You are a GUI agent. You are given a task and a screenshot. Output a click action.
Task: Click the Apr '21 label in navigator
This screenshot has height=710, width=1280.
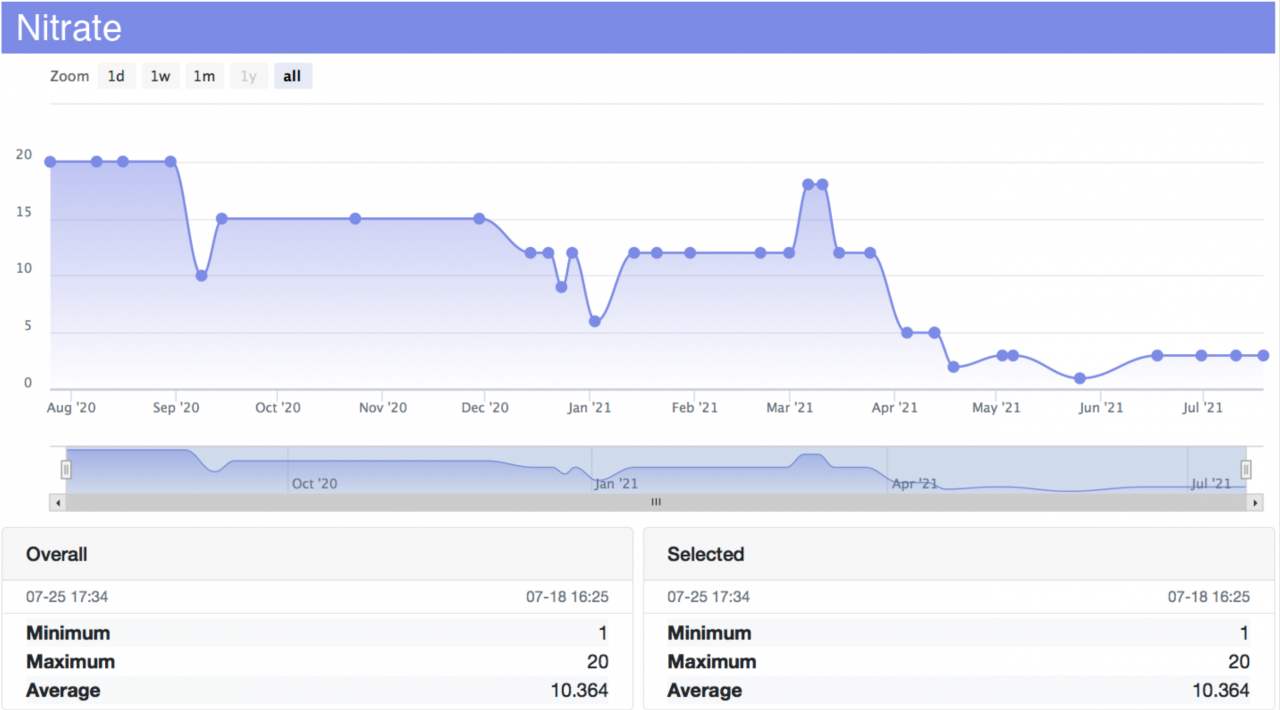914,484
